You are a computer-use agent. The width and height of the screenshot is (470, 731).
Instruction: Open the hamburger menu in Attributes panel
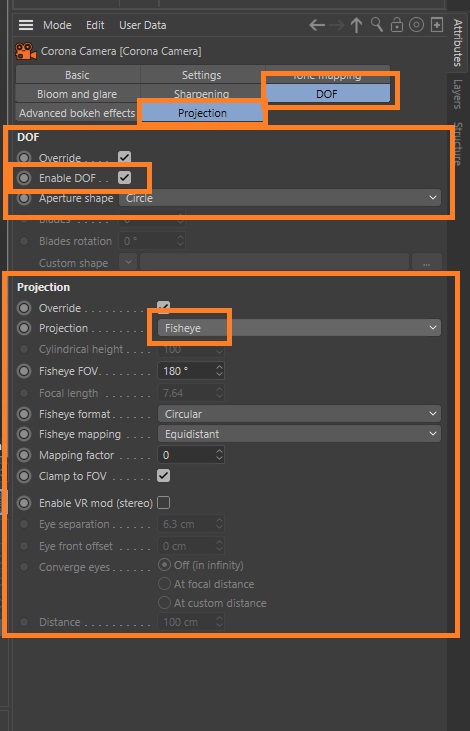pos(26,25)
